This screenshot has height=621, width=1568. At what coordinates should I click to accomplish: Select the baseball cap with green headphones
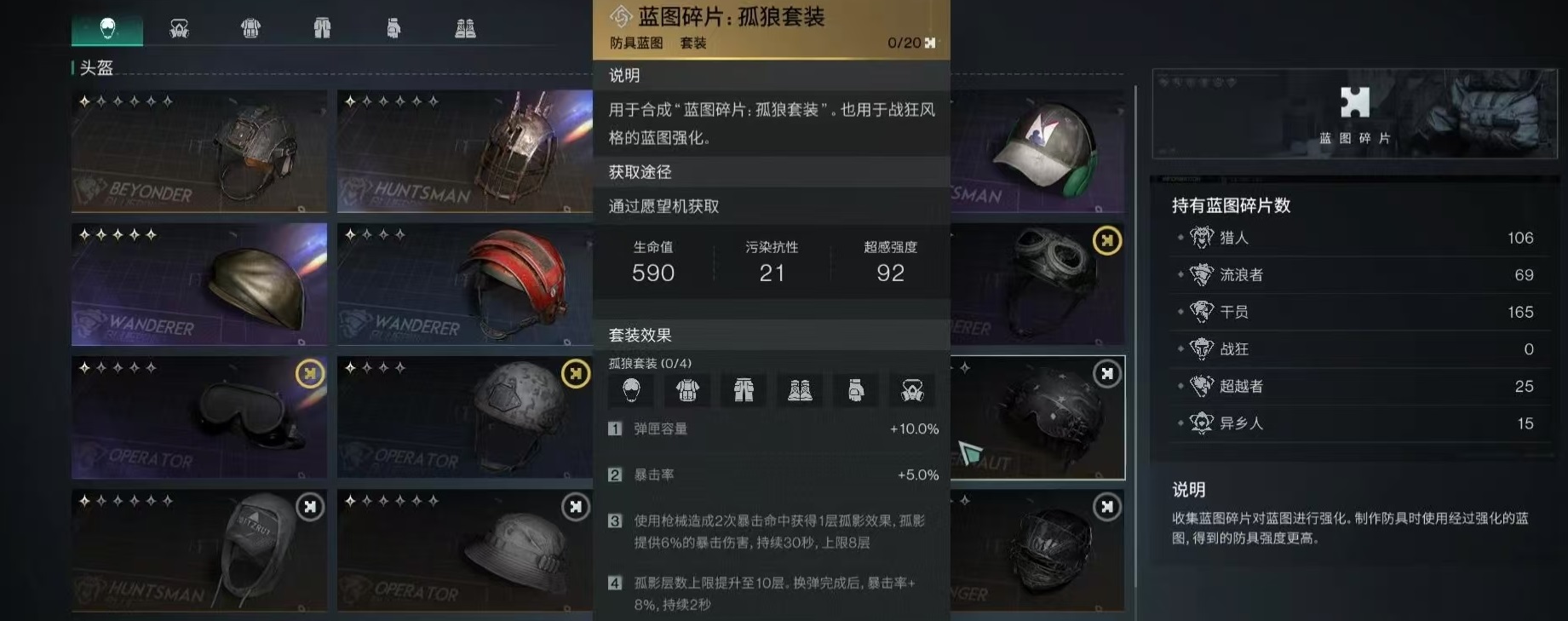[1037, 152]
